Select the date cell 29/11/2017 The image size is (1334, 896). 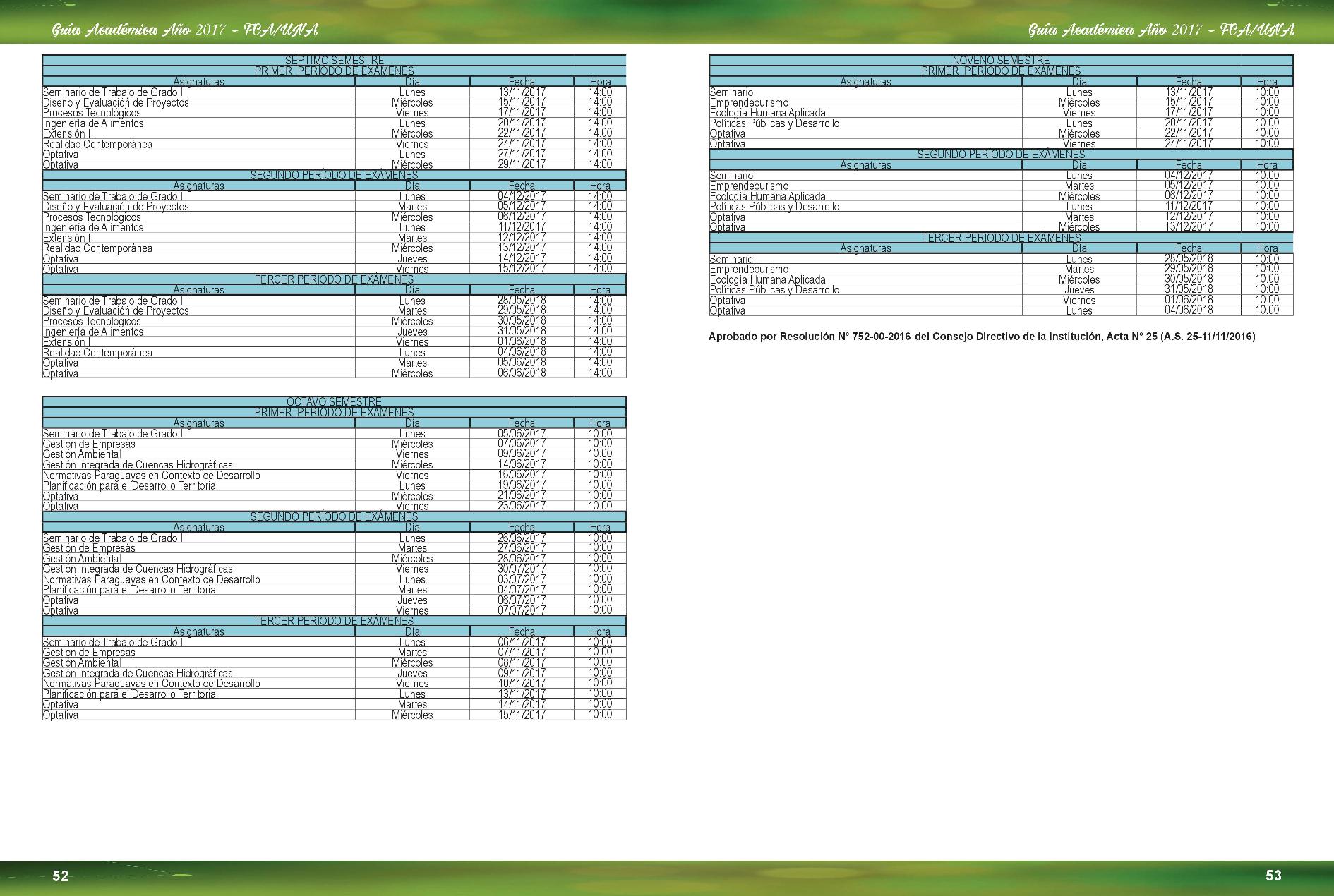(522, 164)
